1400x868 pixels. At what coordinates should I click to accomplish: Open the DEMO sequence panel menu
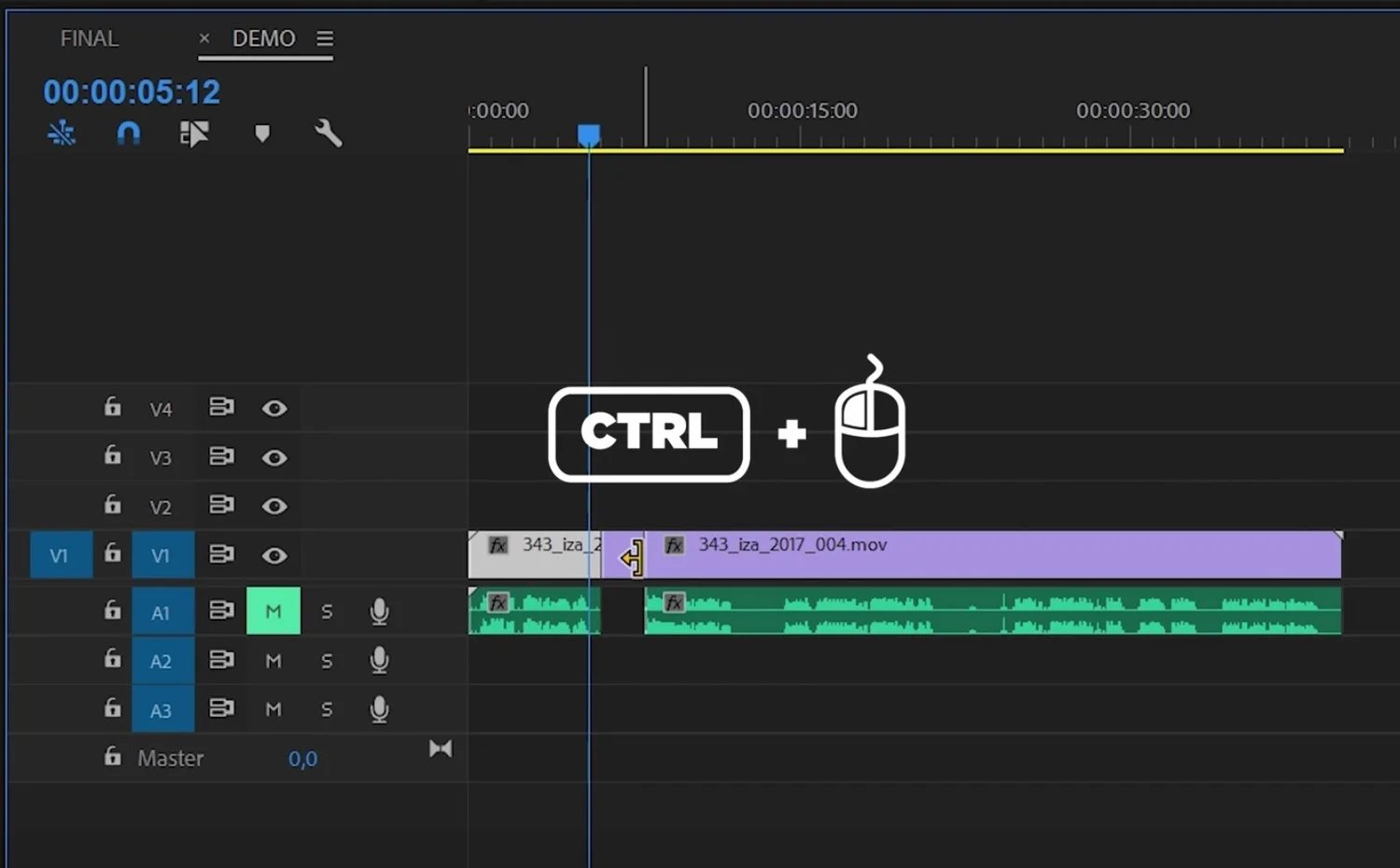(x=324, y=38)
